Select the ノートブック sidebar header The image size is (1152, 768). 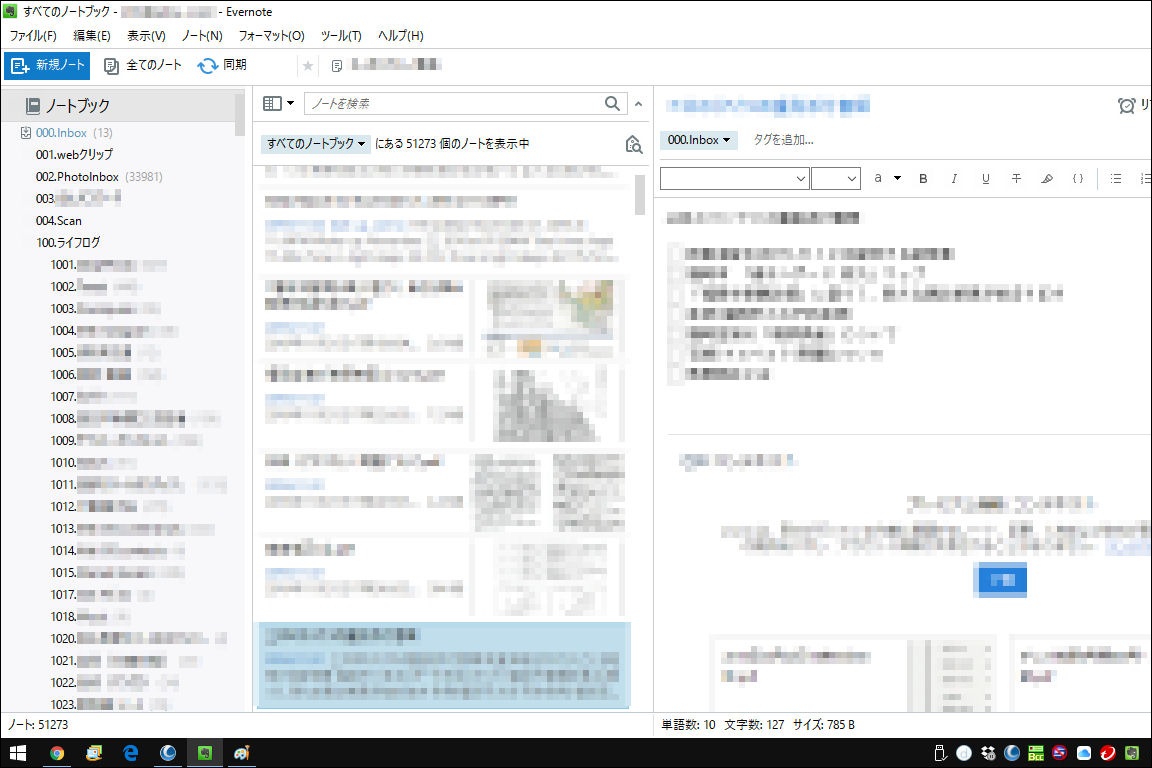click(119, 106)
